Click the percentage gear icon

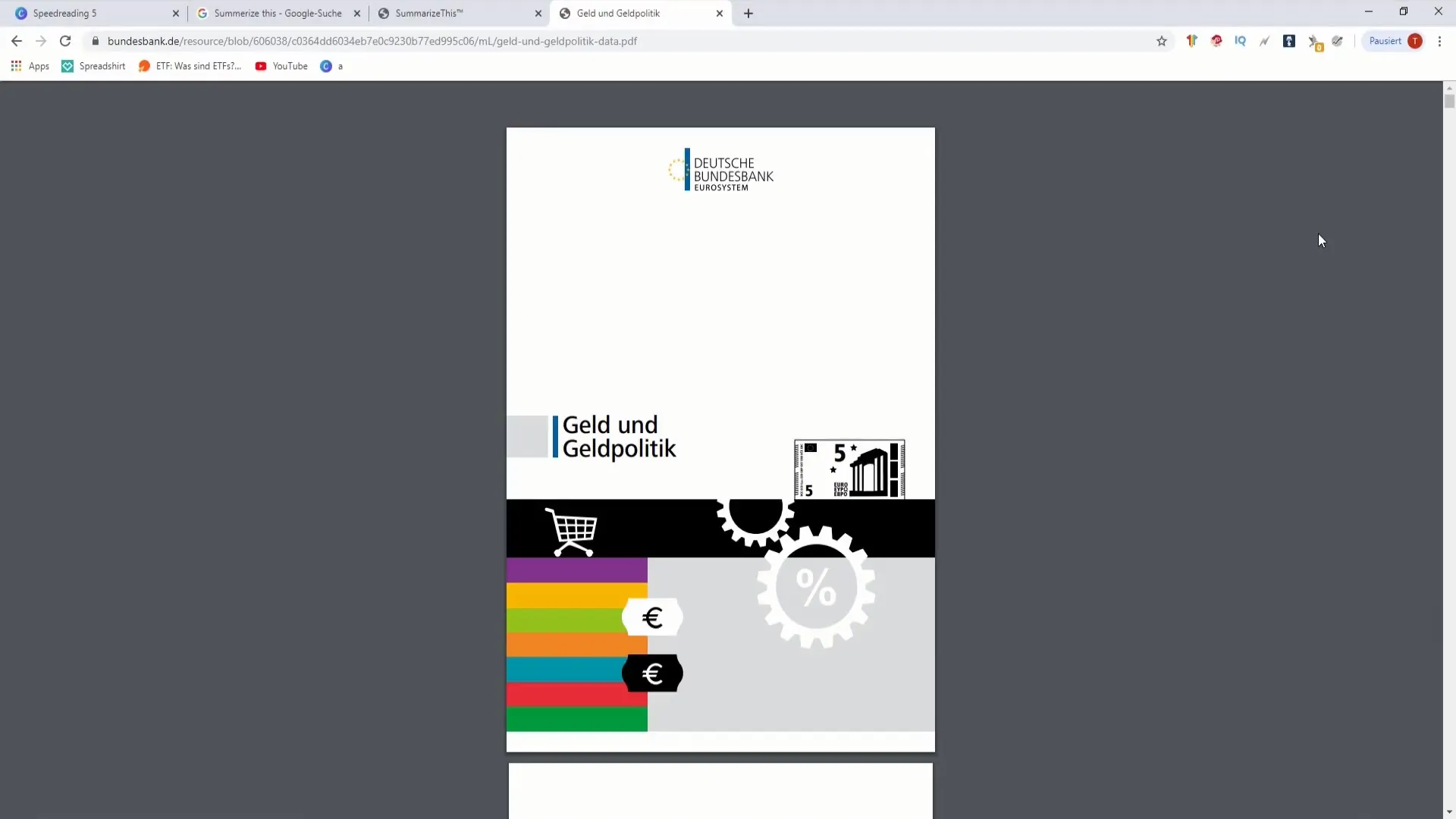click(817, 590)
